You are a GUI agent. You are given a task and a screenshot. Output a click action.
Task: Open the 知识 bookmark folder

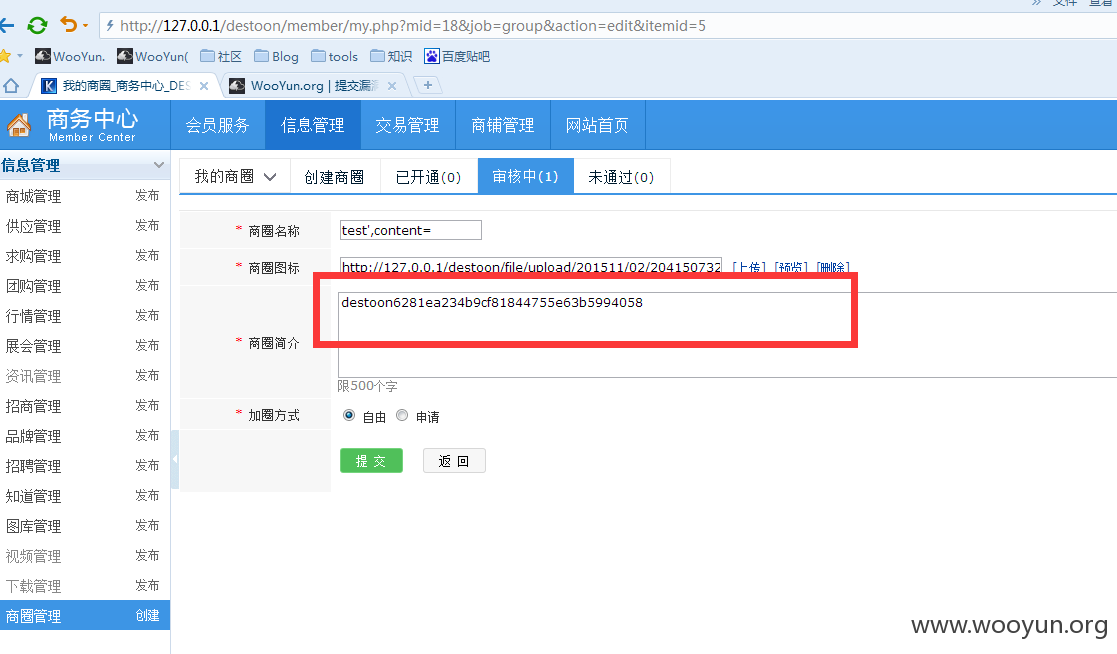[x=390, y=56]
